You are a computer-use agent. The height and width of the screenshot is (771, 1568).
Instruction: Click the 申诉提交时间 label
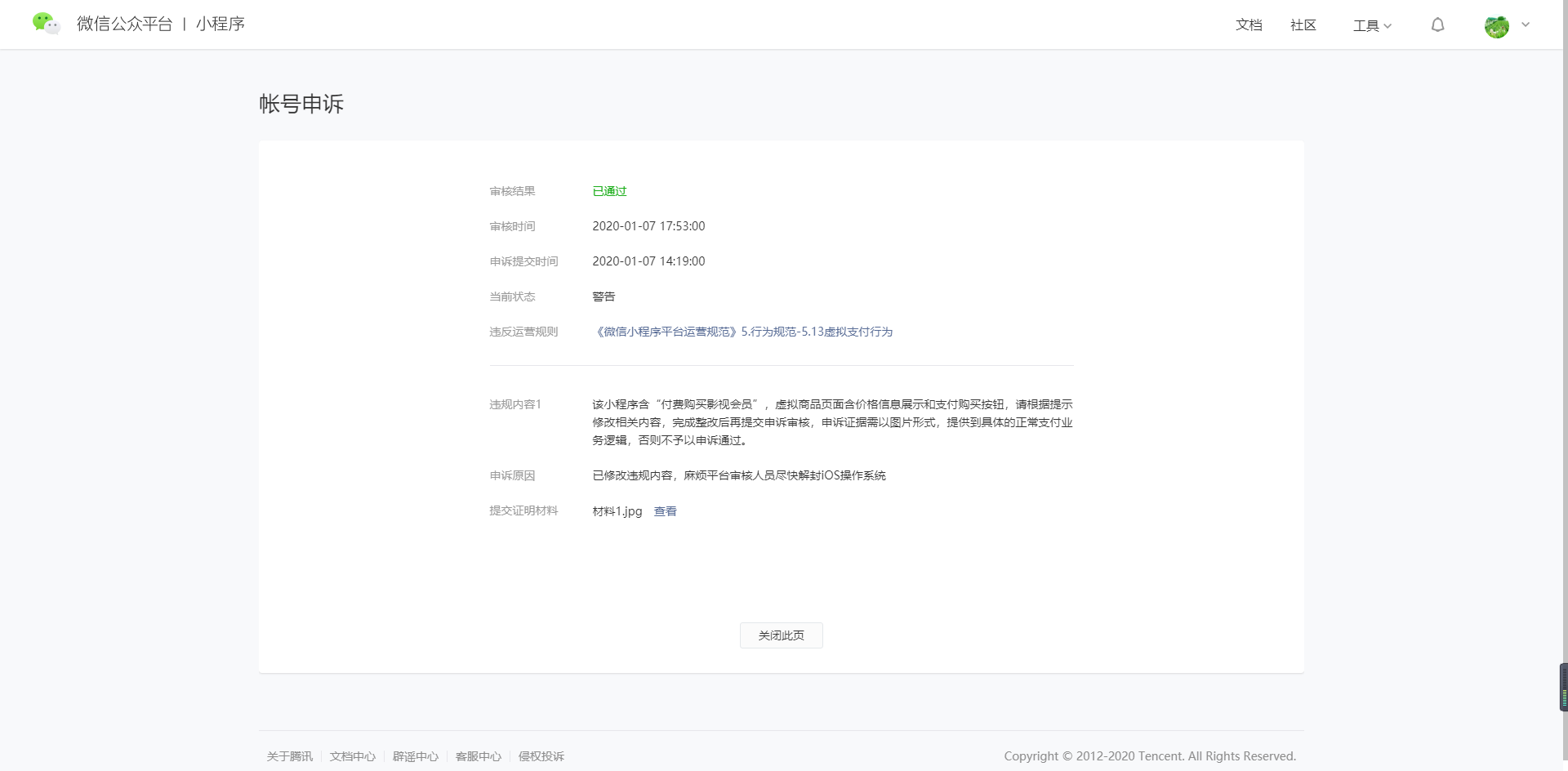click(x=523, y=261)
